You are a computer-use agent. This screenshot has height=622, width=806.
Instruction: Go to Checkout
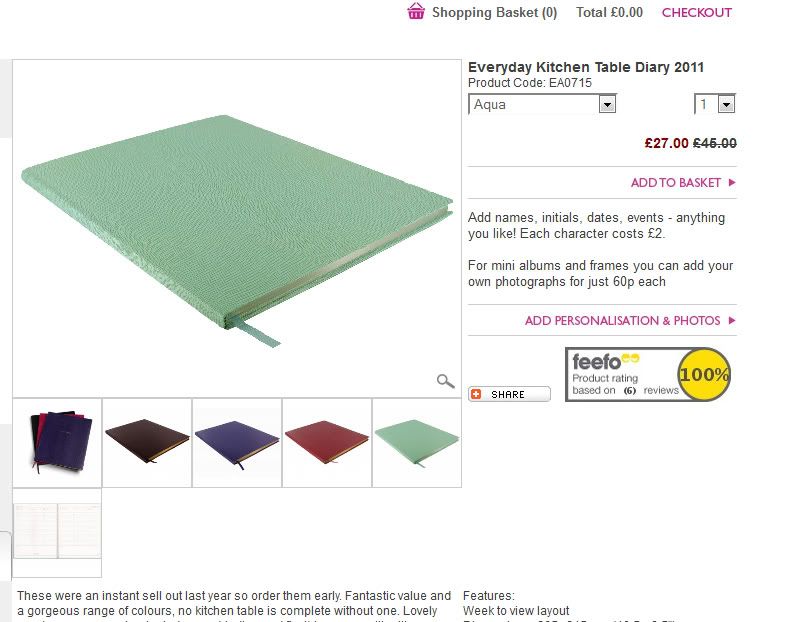click(696, 13)
